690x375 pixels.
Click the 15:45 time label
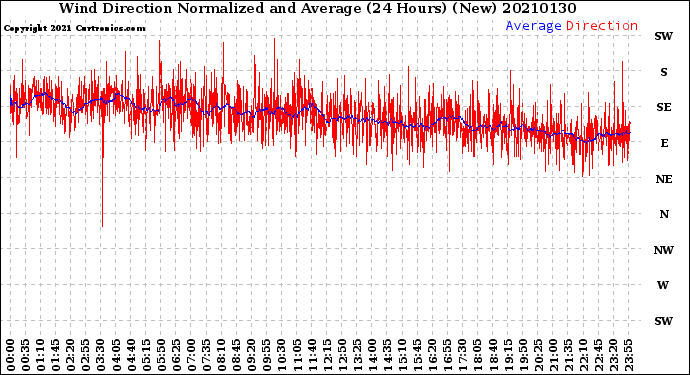point(417,355)
